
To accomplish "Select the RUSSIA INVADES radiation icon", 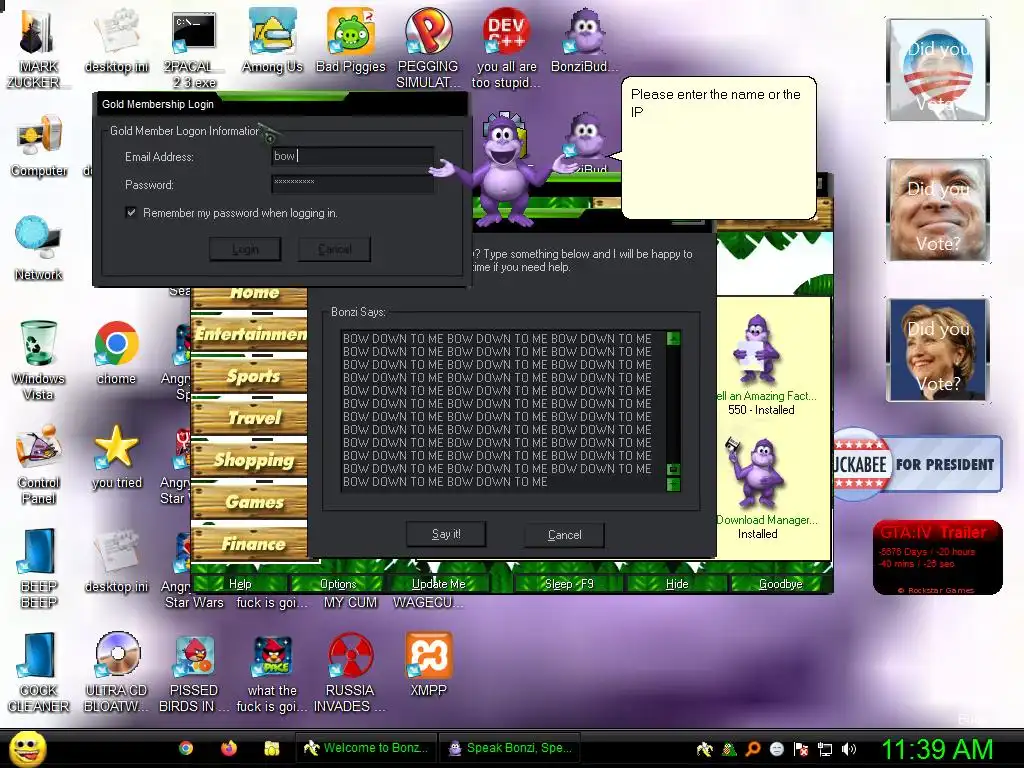I will pos(350,673).
